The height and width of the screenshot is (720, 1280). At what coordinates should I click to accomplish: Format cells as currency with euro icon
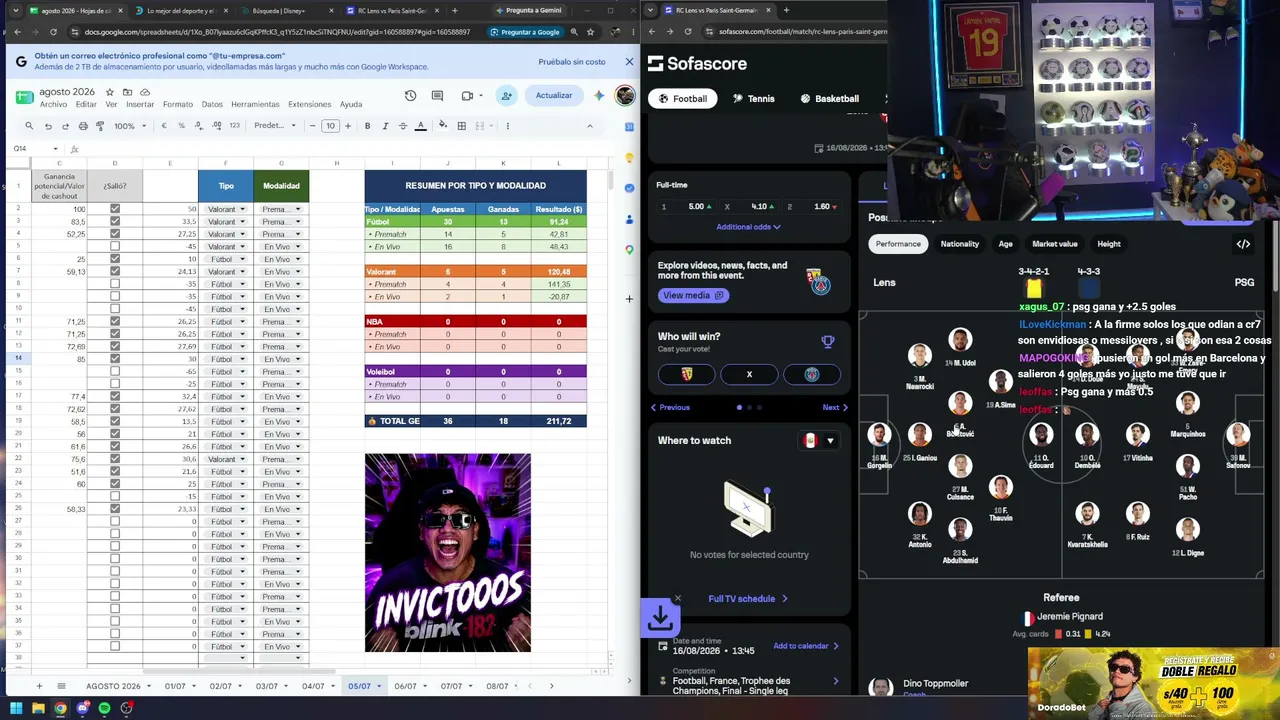(164, 126)
